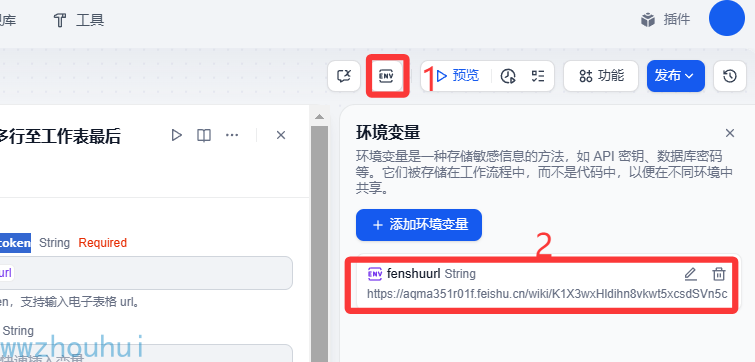Open 工具 tools menu in top navigation
Viewport: 755px width, 362px height.
point(78,20)
